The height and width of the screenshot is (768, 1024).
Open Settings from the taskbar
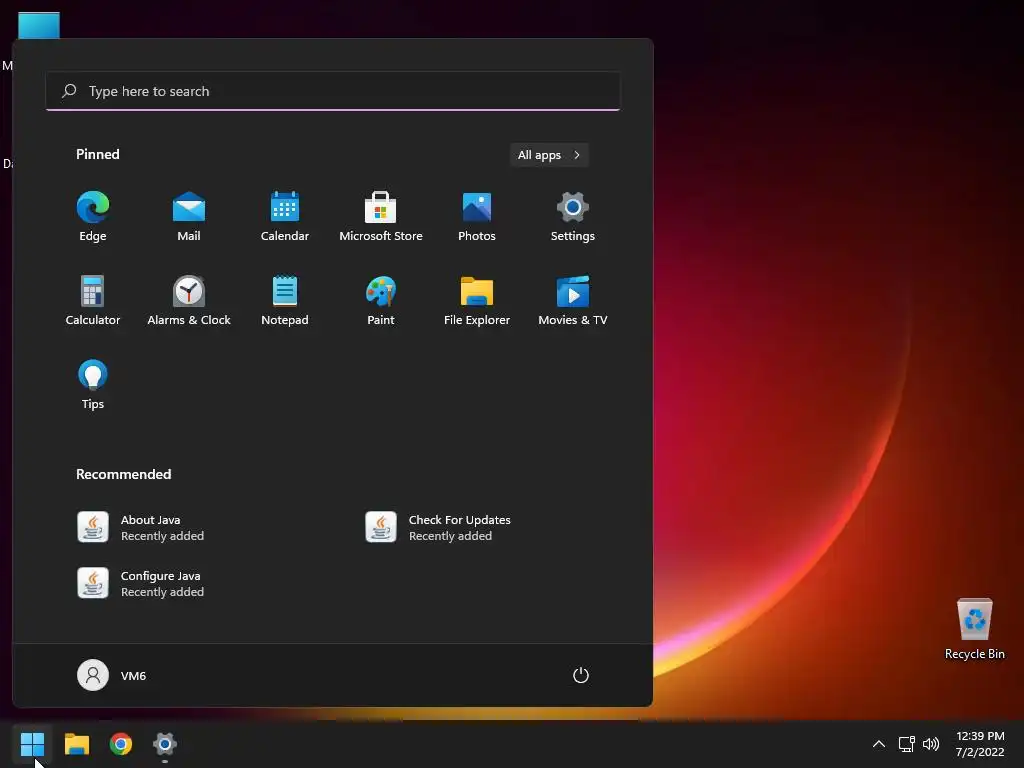(165, 744)
